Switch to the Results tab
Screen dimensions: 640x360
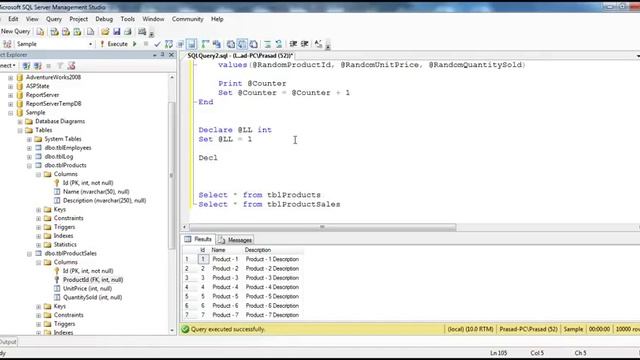198,239
